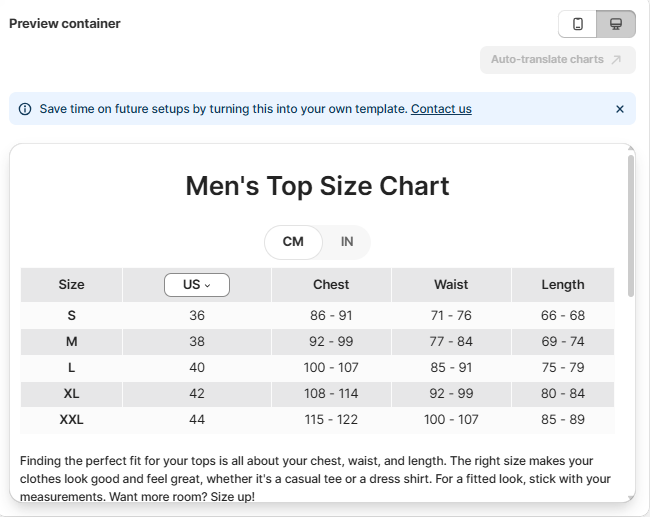The image size is (650, 517).
Task: Click waist value 77 - 84
Action: tap(451, 342)
